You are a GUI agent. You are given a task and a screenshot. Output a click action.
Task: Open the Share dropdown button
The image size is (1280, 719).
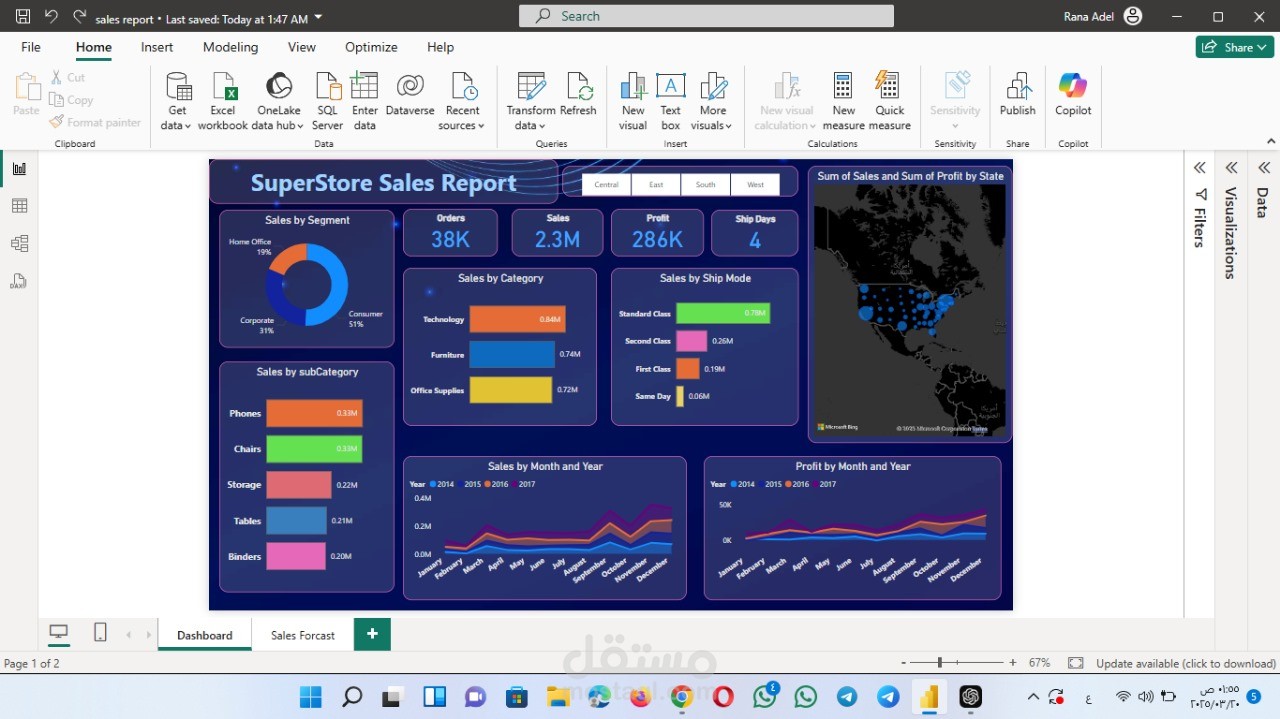pos(1234,47)
